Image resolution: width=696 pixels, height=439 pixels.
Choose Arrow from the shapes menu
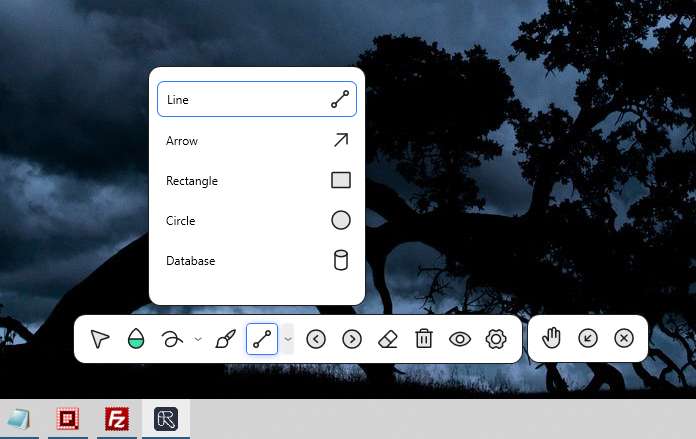(x=257, y=141)
